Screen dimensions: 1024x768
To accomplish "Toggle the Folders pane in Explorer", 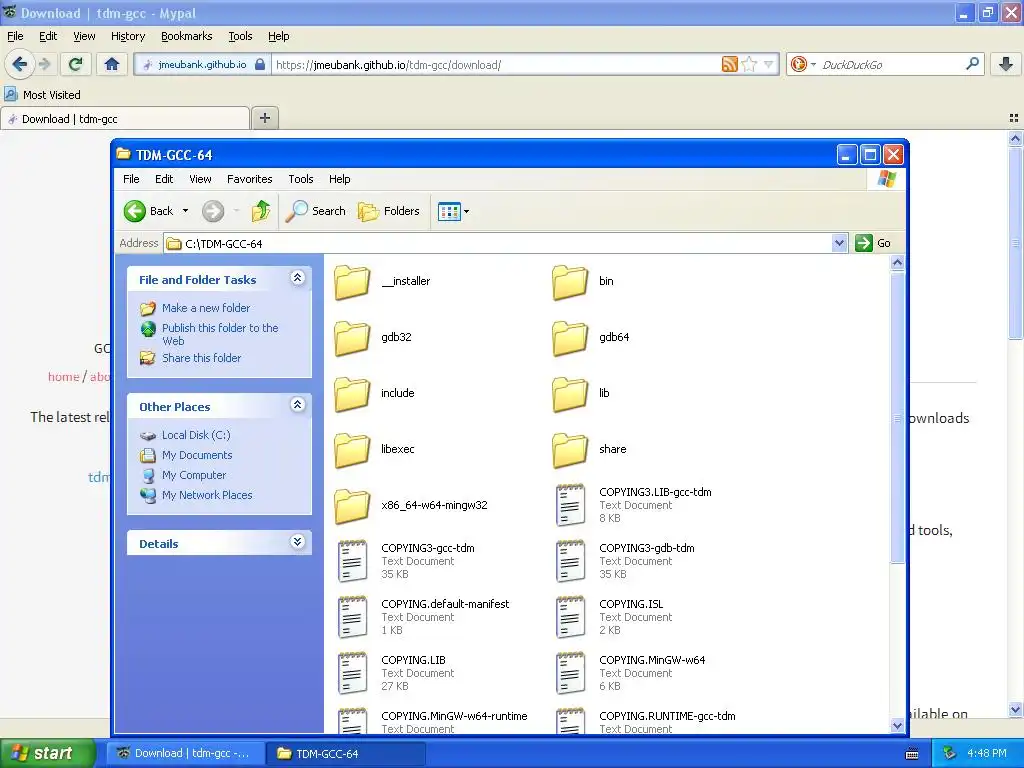I will click(389, 211).
